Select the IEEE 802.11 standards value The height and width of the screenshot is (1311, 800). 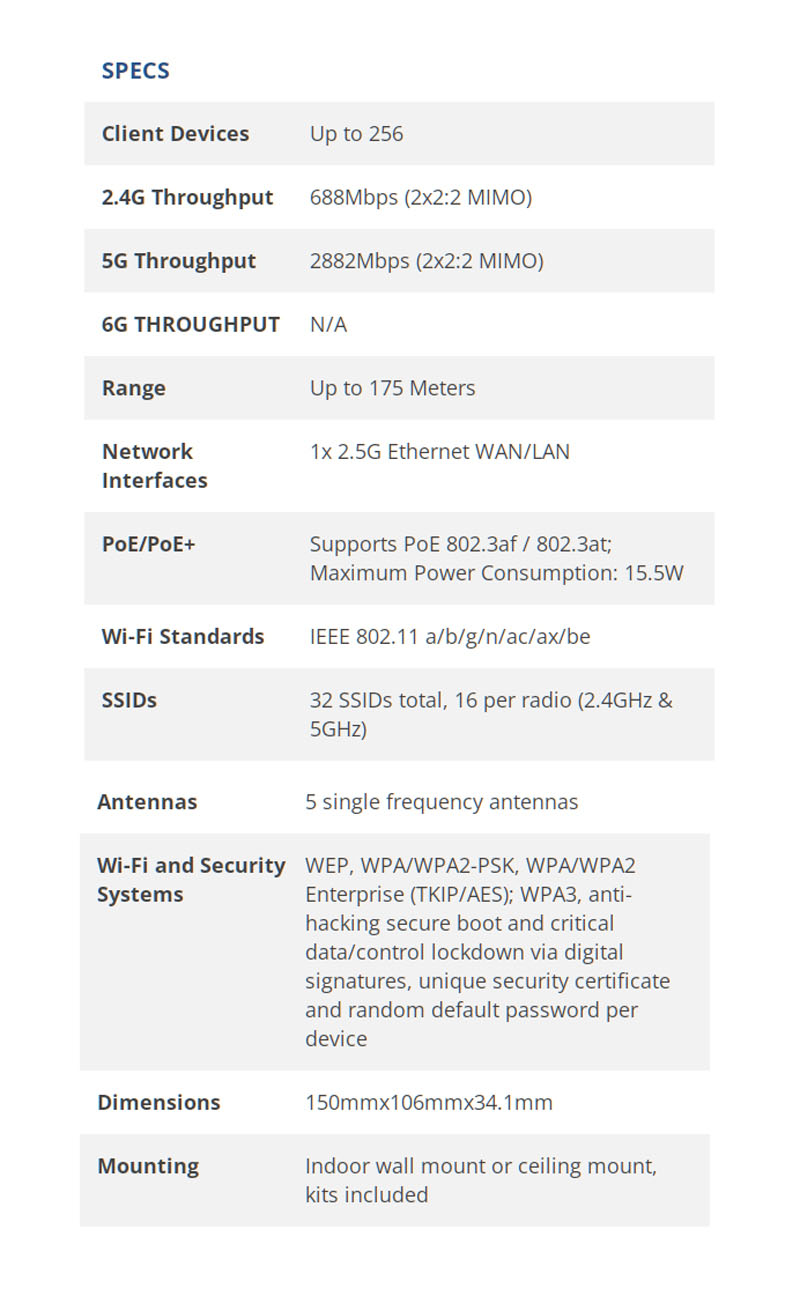449,637
